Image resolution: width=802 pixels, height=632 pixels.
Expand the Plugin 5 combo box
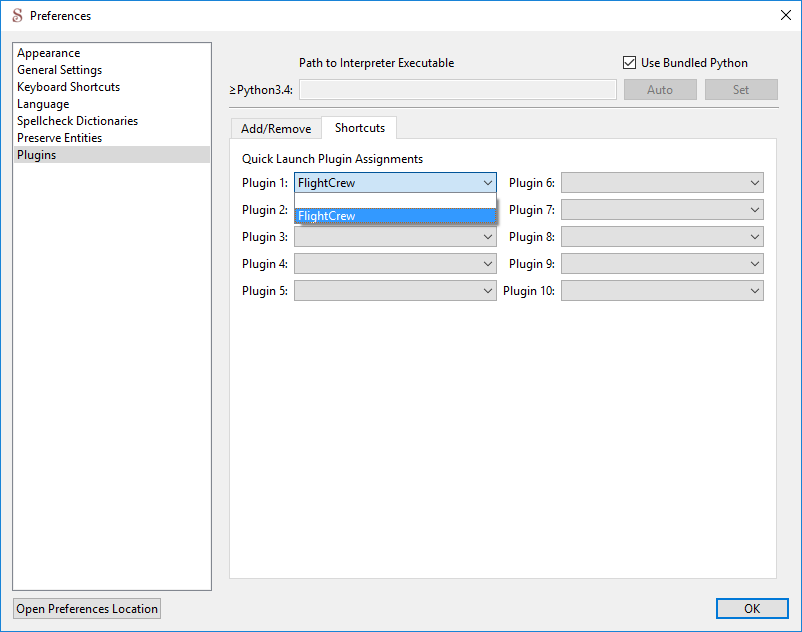coord(394,291)
